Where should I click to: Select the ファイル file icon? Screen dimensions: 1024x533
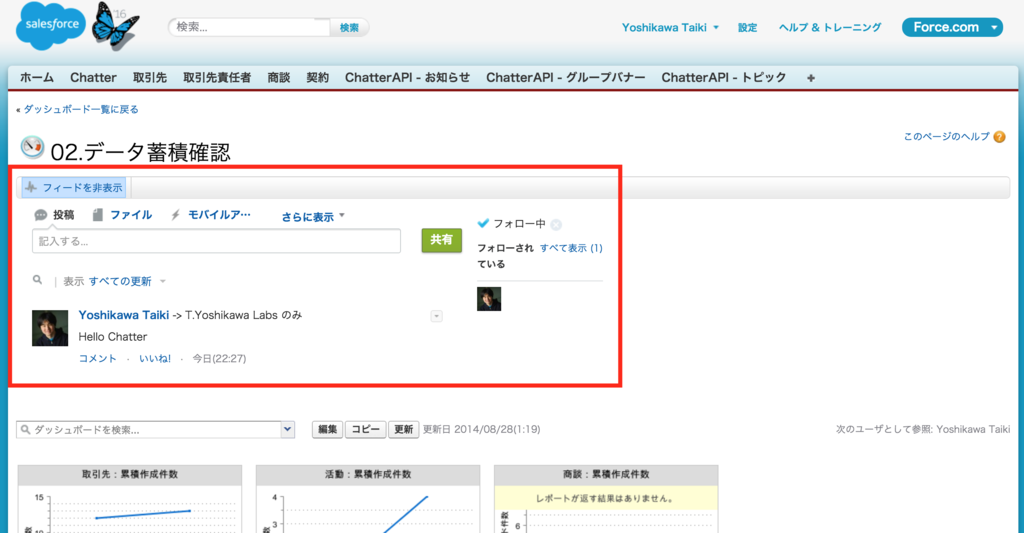point(97,215)
